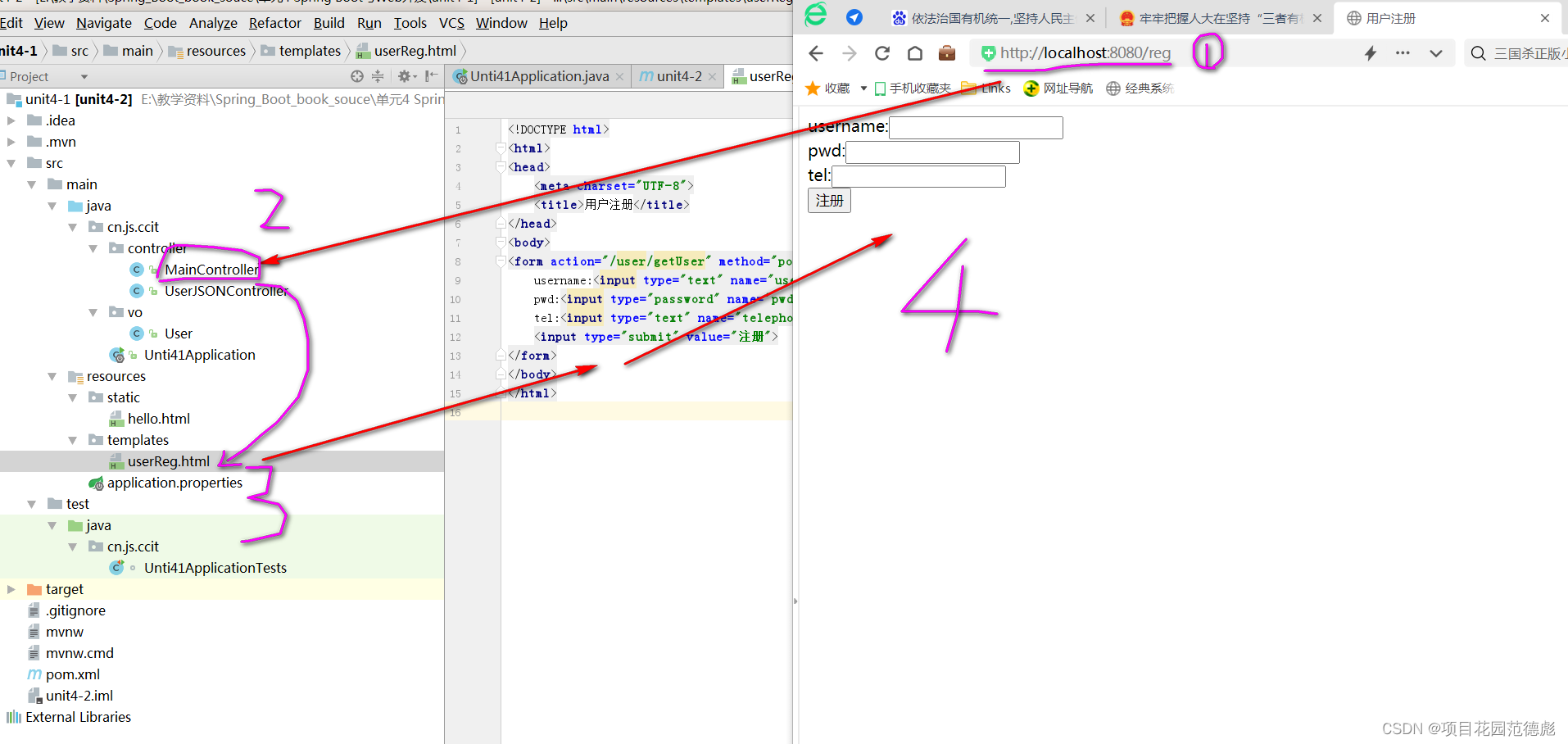The image size is (1568, 744).
Task: Click the tel input field
Action: pos(918,176)
